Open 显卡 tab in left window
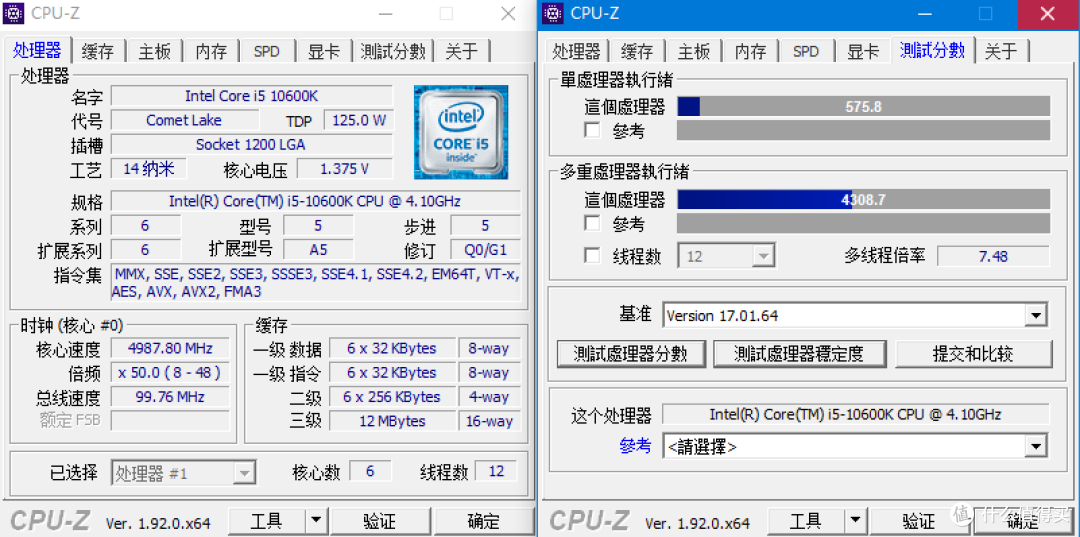 click(x=324, y=52)
